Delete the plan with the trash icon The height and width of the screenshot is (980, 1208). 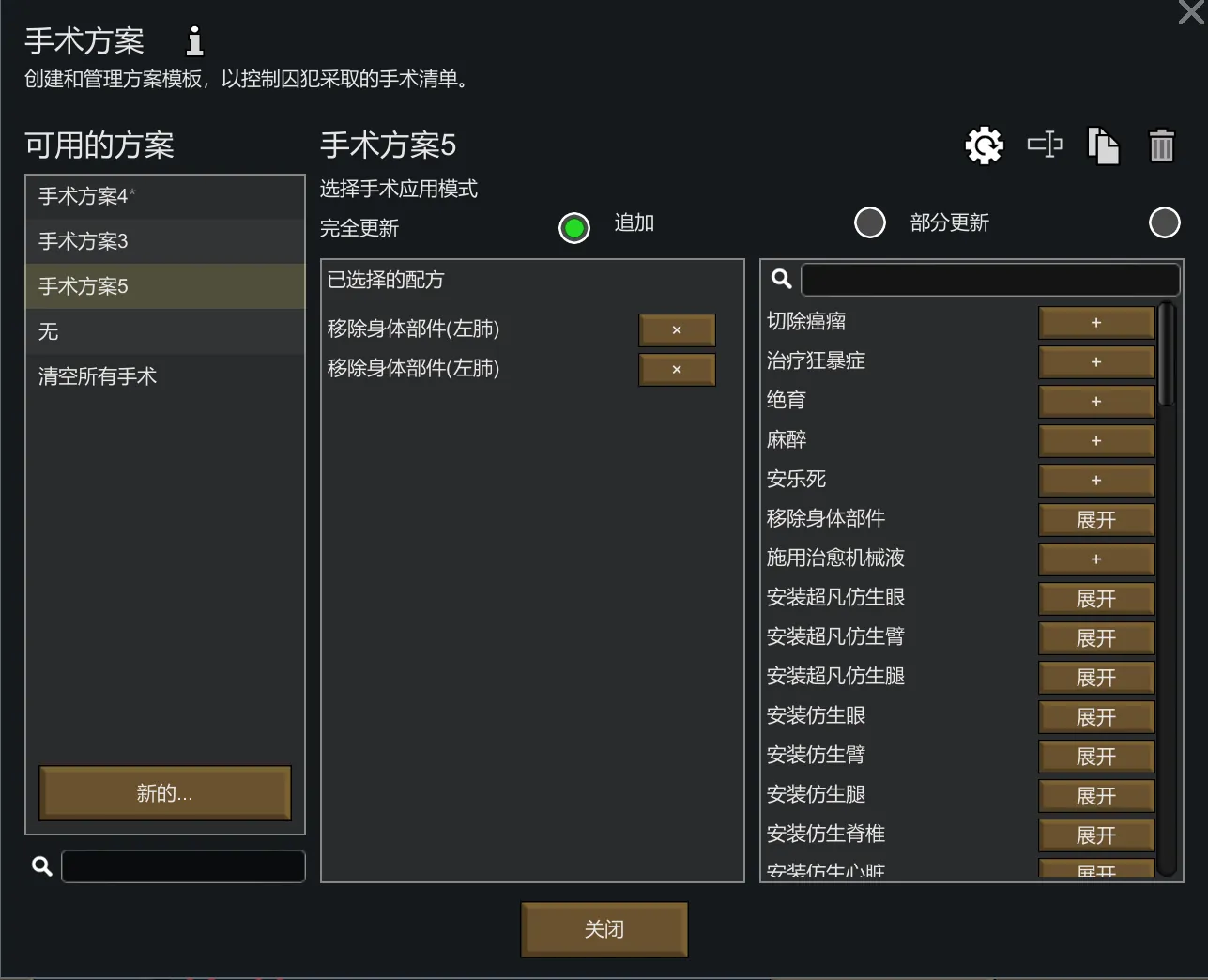click(x=1161, y=145)
